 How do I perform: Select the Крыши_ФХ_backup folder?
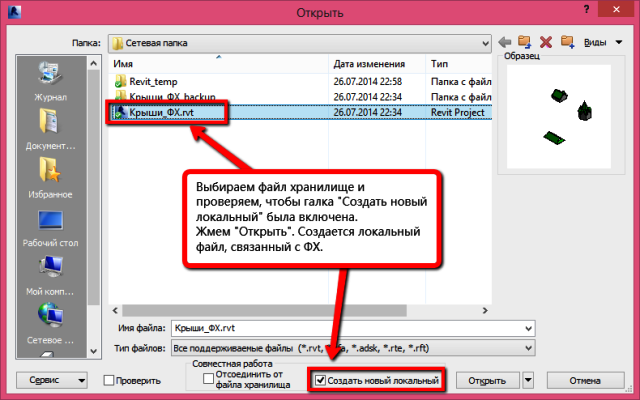pos(165,97)
